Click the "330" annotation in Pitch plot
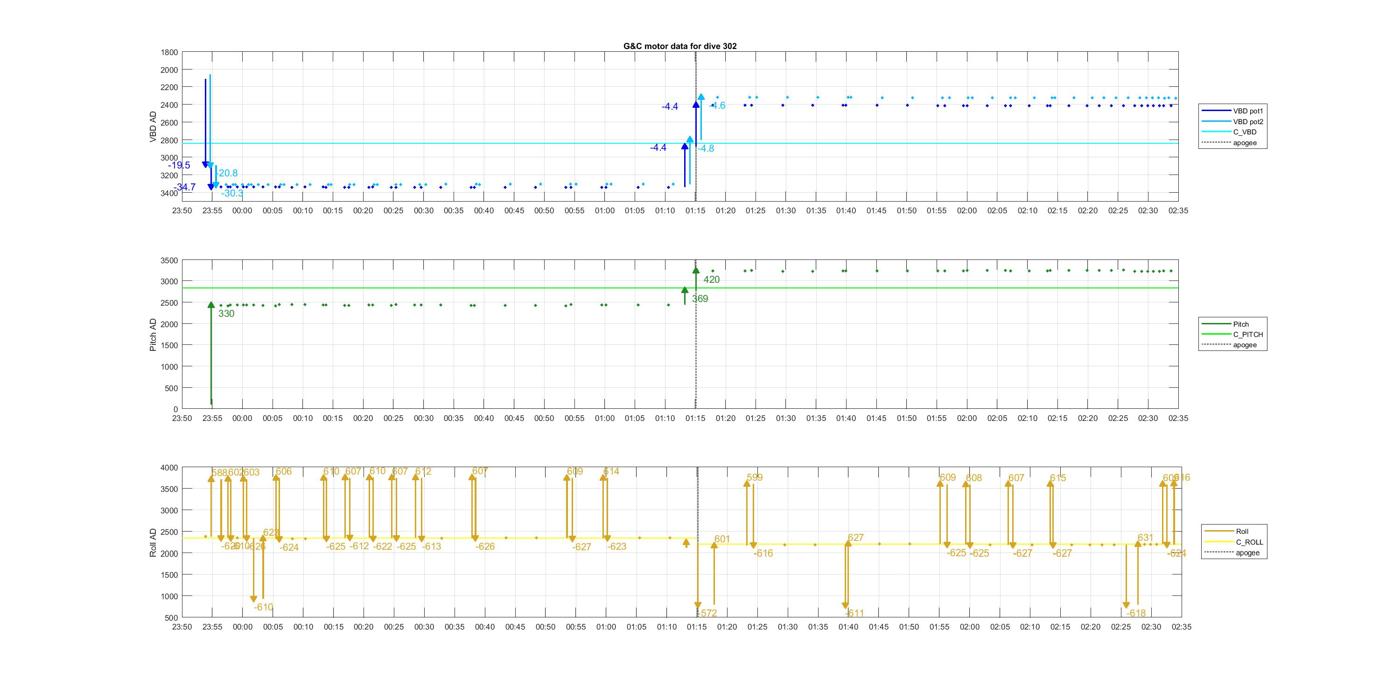Viewport: 1400px width, 693px height. 226,314
